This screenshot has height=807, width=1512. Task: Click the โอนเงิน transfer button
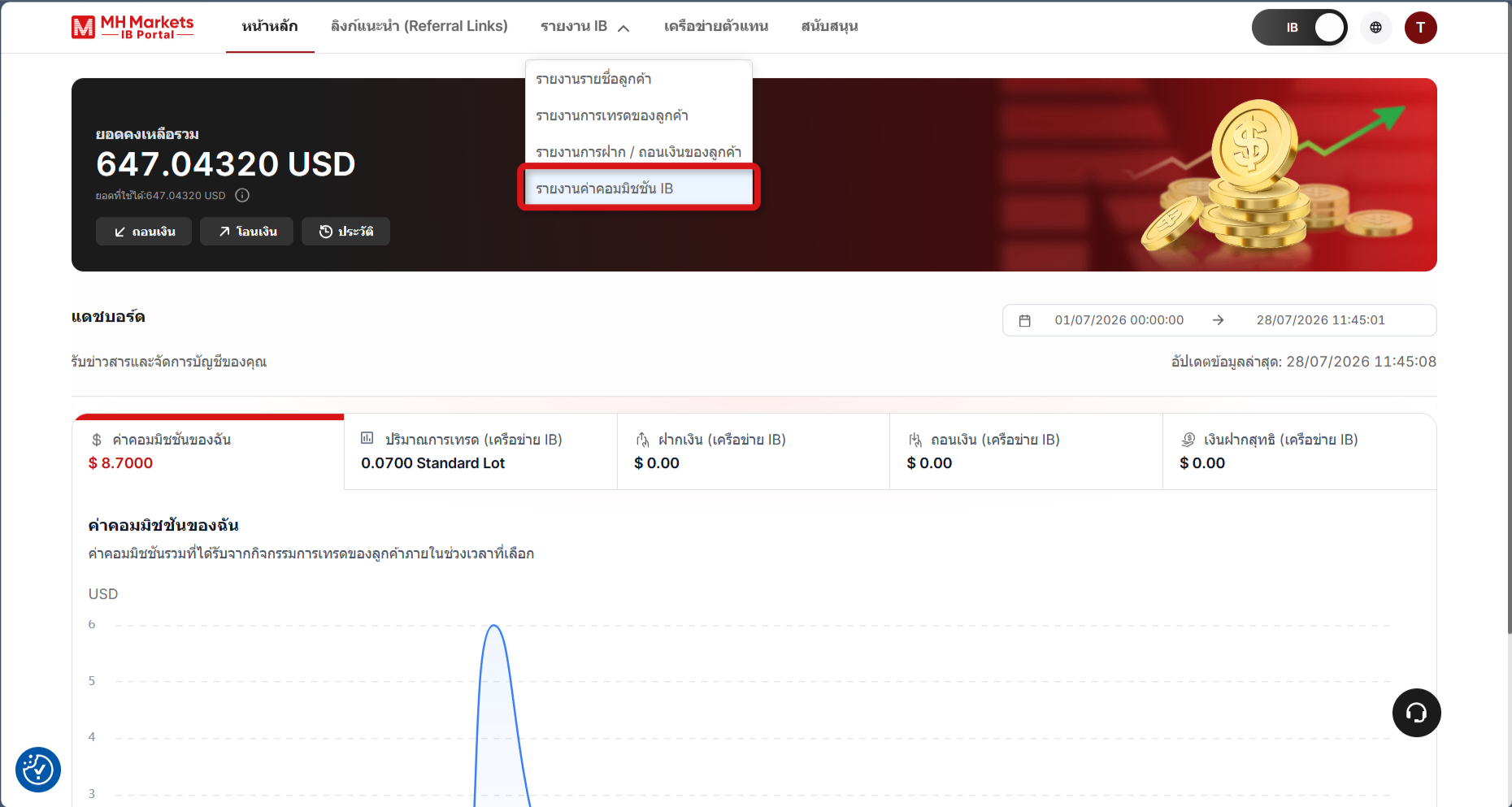pos(246,232)
